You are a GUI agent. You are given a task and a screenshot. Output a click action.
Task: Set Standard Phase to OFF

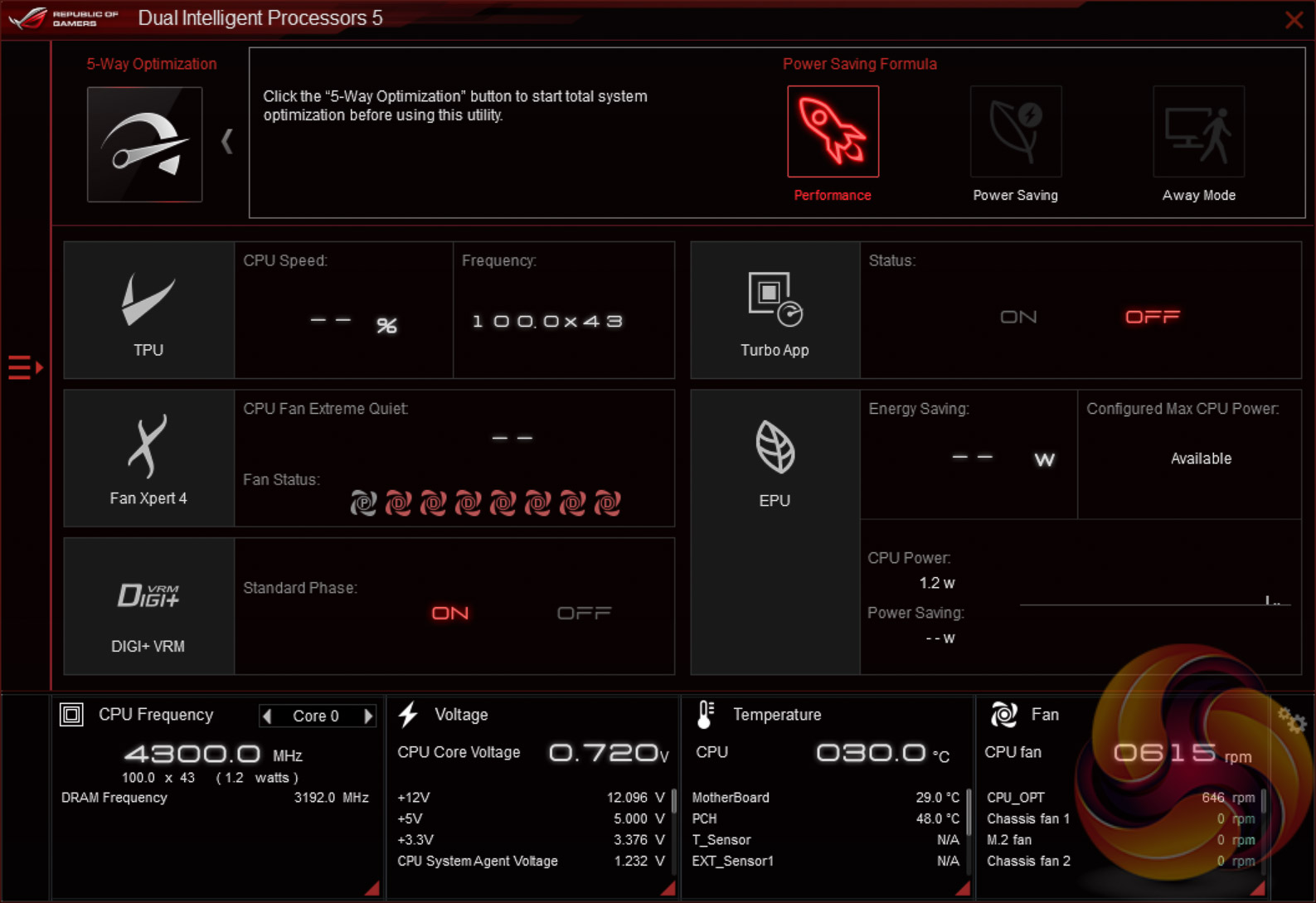coord(584,613)
